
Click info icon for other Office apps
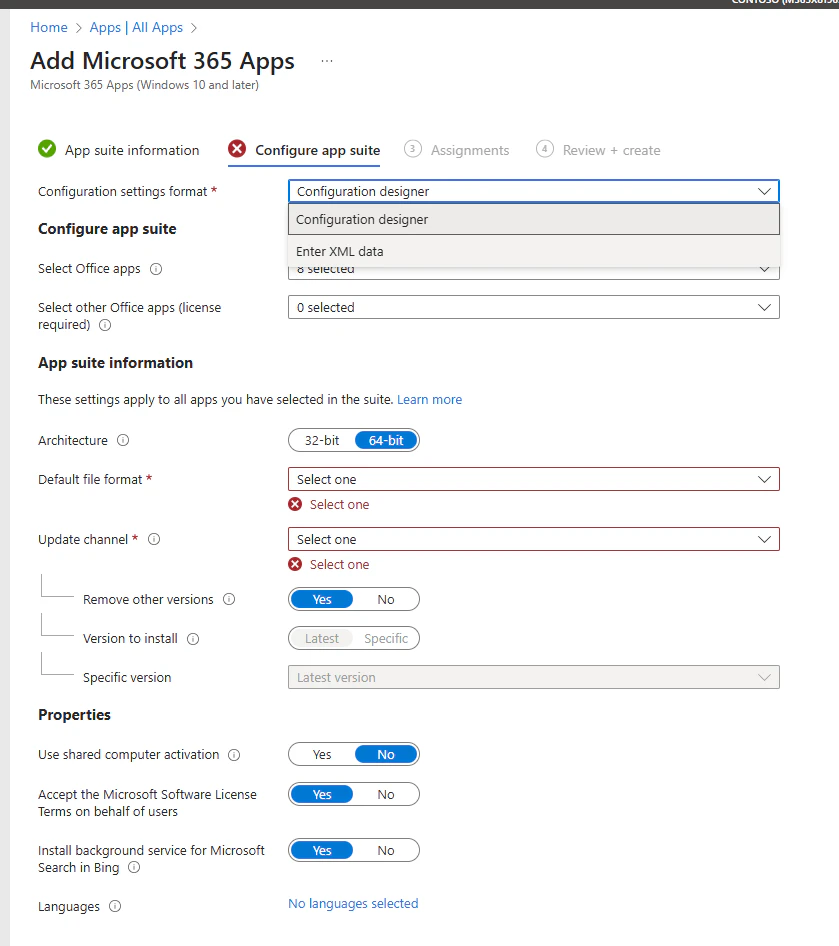click(x=105, y=325)
